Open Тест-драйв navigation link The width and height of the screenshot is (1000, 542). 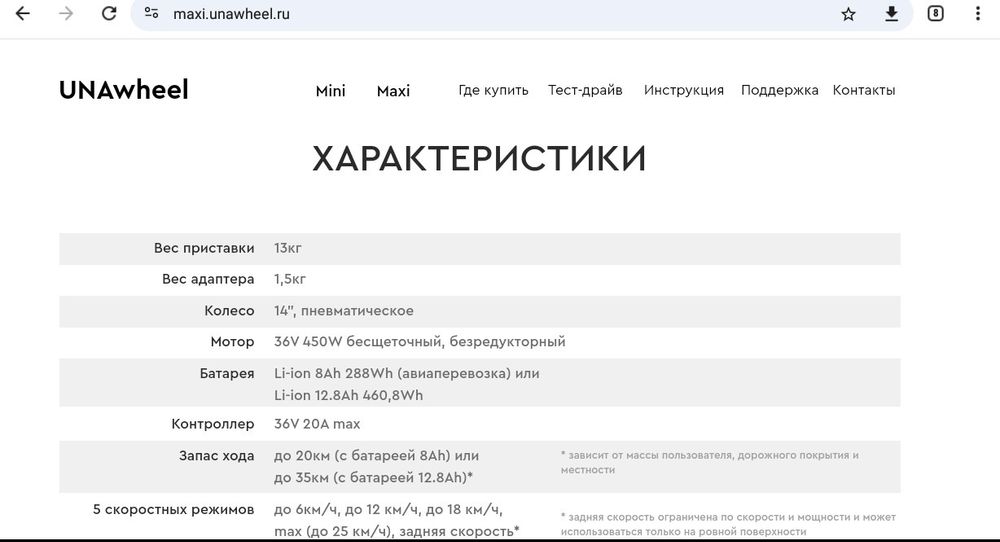tap(585, 91)
